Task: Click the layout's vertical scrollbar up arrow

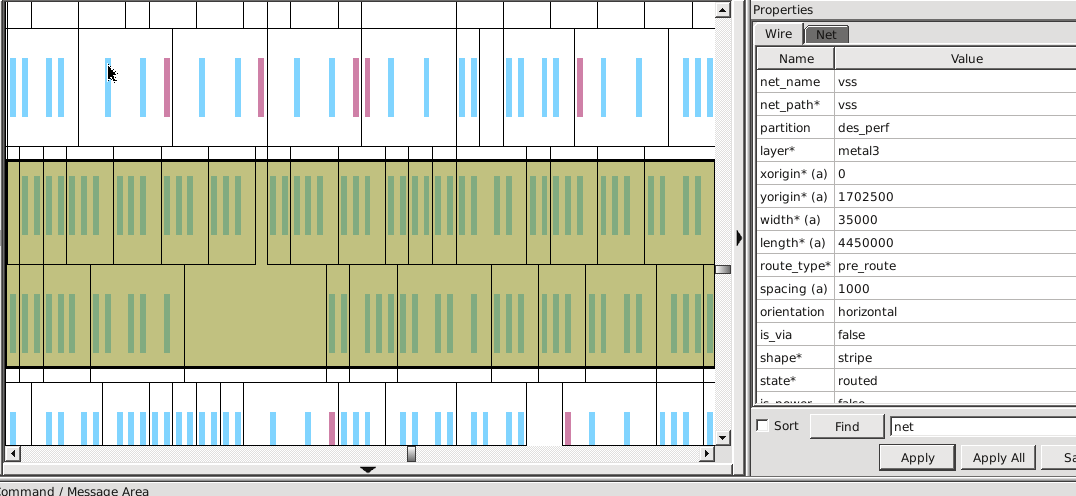Action: 722,10
